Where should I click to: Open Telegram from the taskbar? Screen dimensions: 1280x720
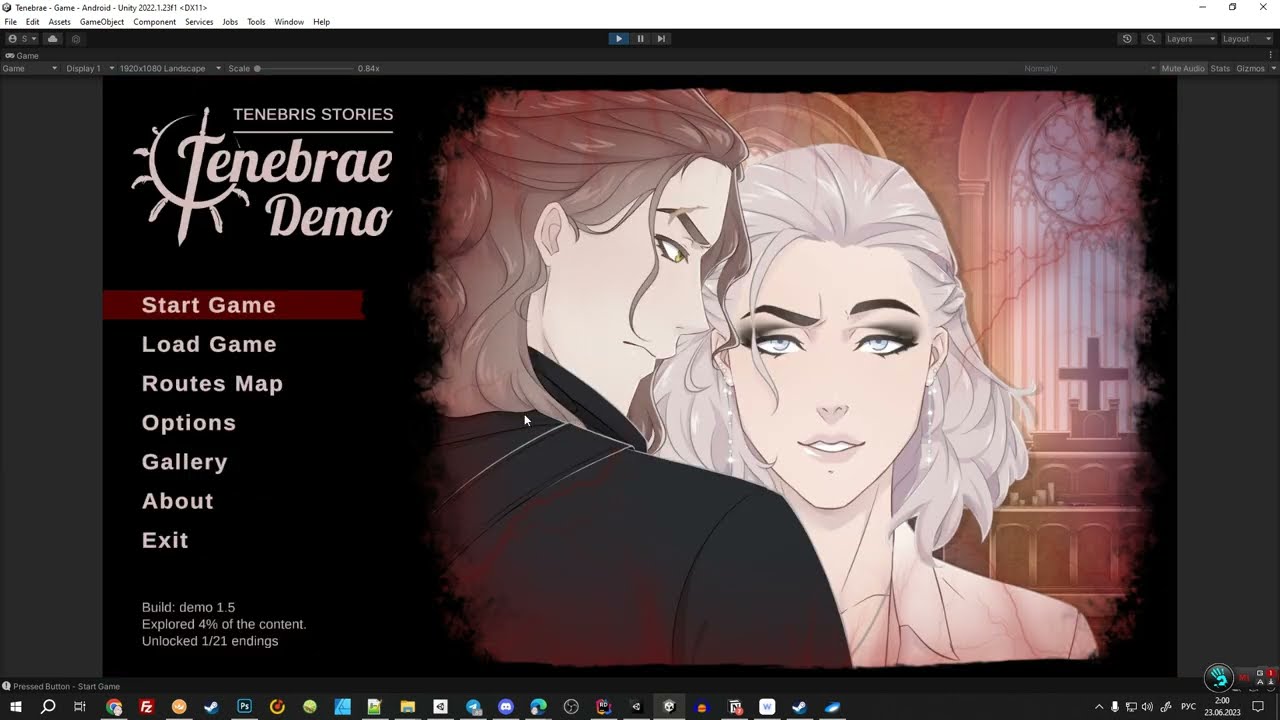click(473, 707)
